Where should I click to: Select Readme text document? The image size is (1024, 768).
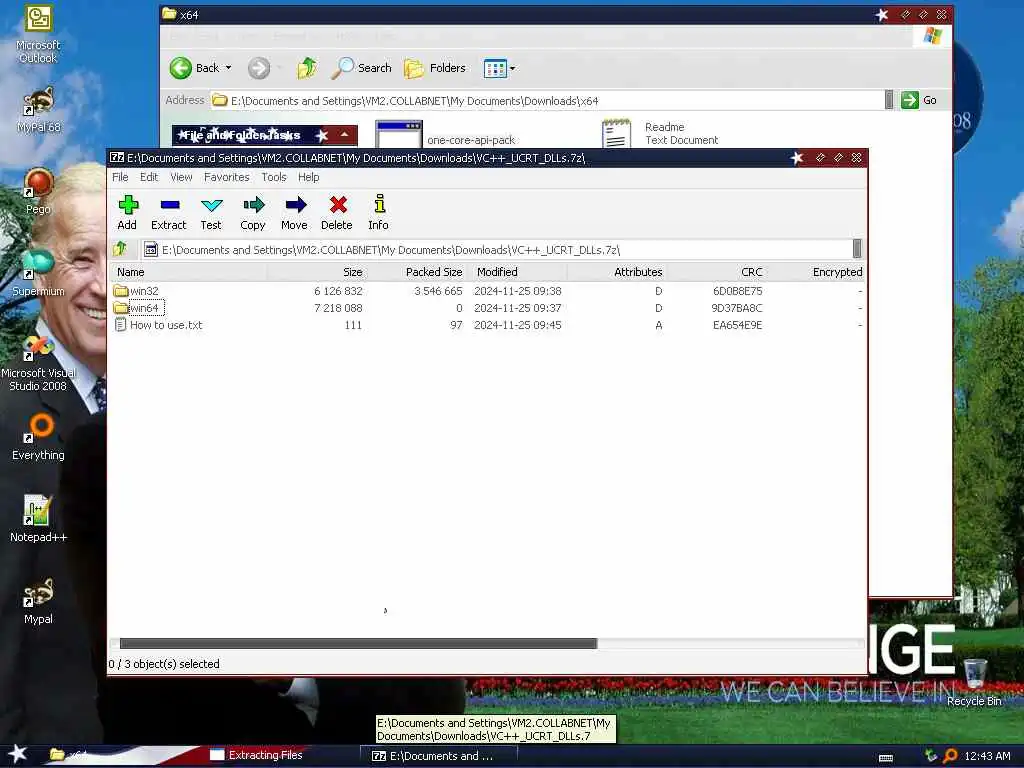click(660, 133)
